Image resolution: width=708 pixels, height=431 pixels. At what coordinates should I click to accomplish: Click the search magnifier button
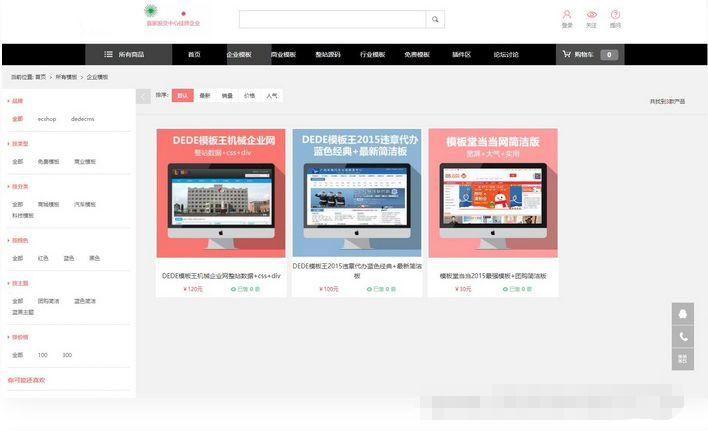[x=435, y=19]
